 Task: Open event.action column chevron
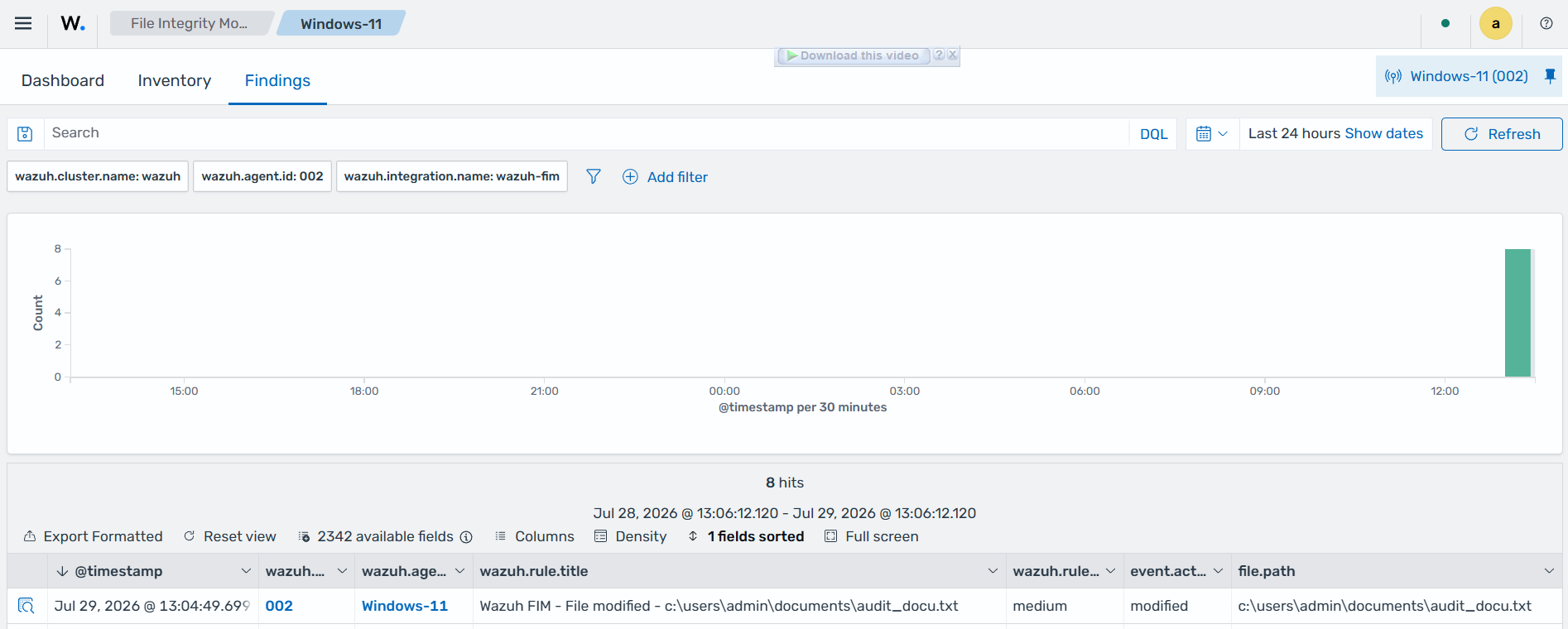click(1218, 571)
